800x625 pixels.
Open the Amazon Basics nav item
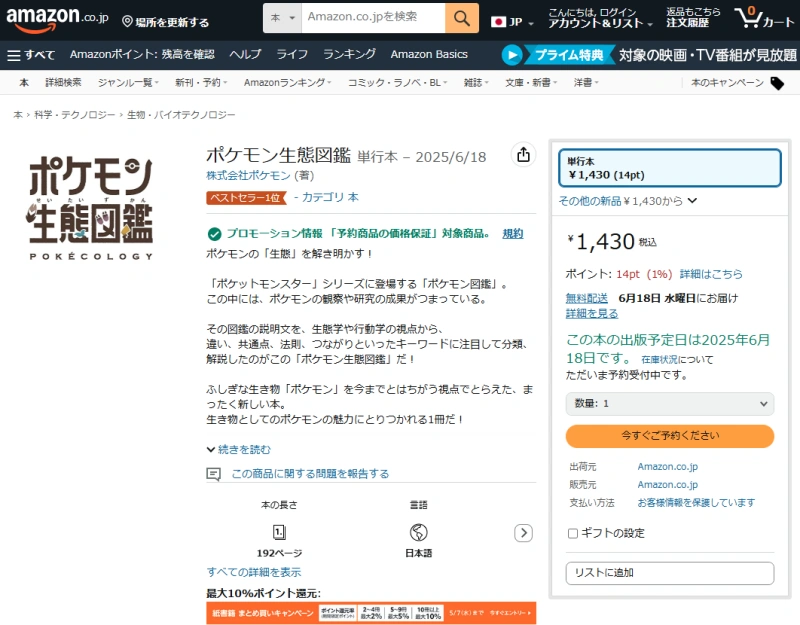pos(429,55)
